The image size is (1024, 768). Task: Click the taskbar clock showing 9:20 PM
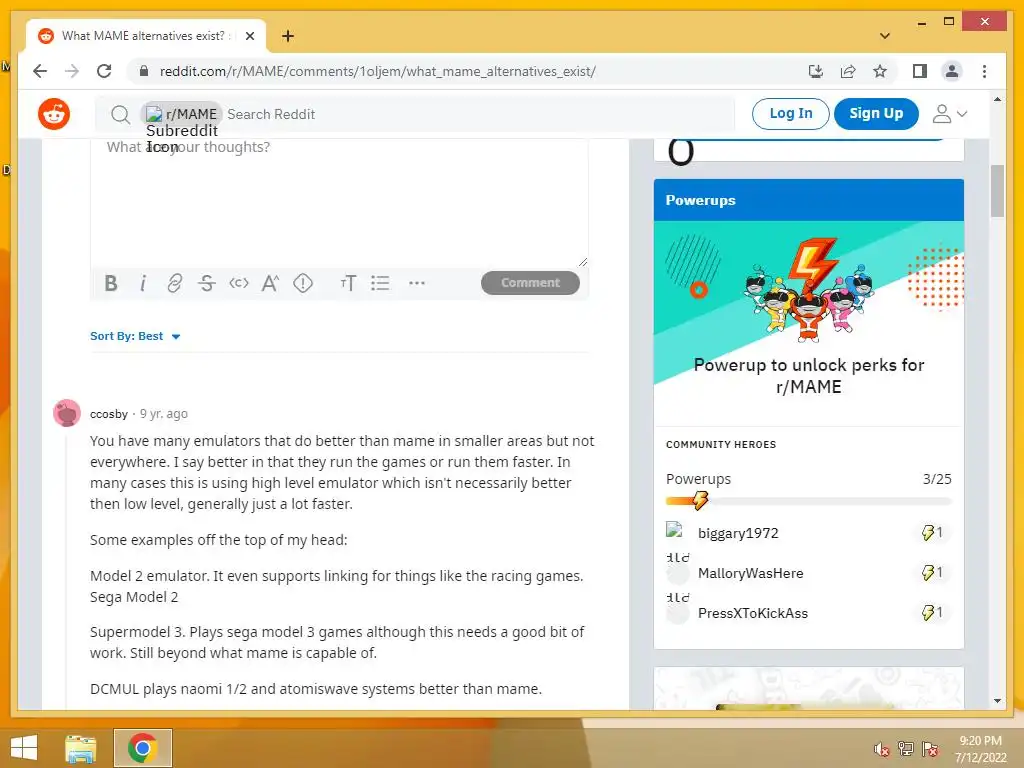pyautogui.click(x=980, y=749)
